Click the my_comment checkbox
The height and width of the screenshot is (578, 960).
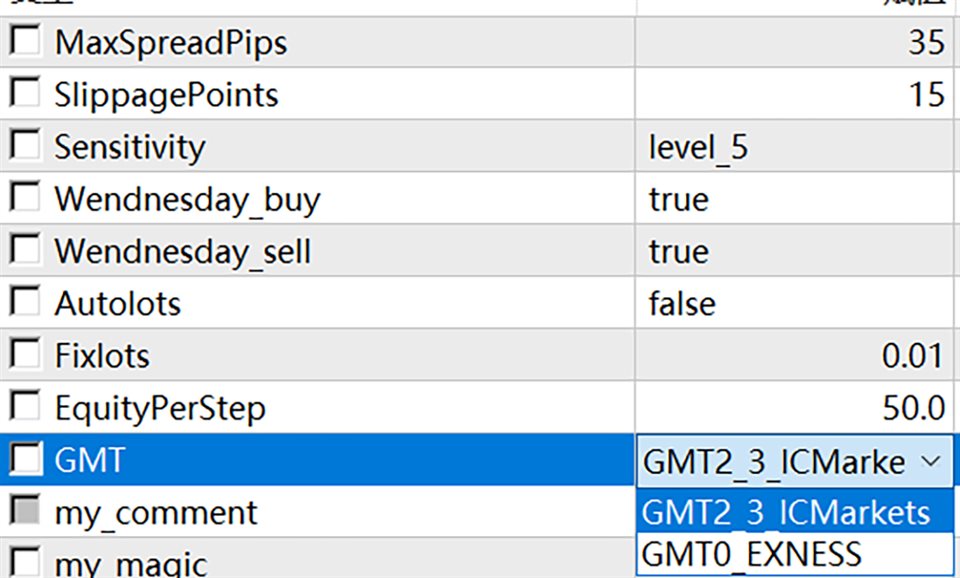25,512
